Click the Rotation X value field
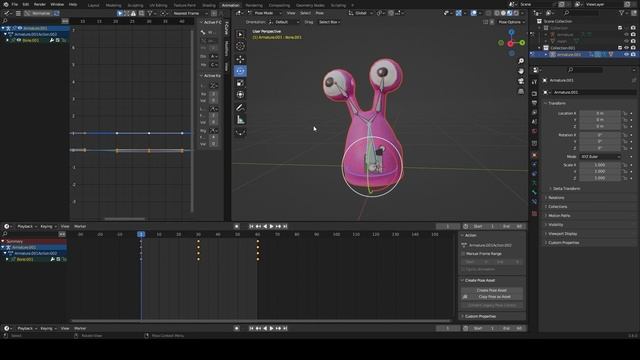Viewport: 640px width, 360px height. pyautogui.click(x=600, y=135)
